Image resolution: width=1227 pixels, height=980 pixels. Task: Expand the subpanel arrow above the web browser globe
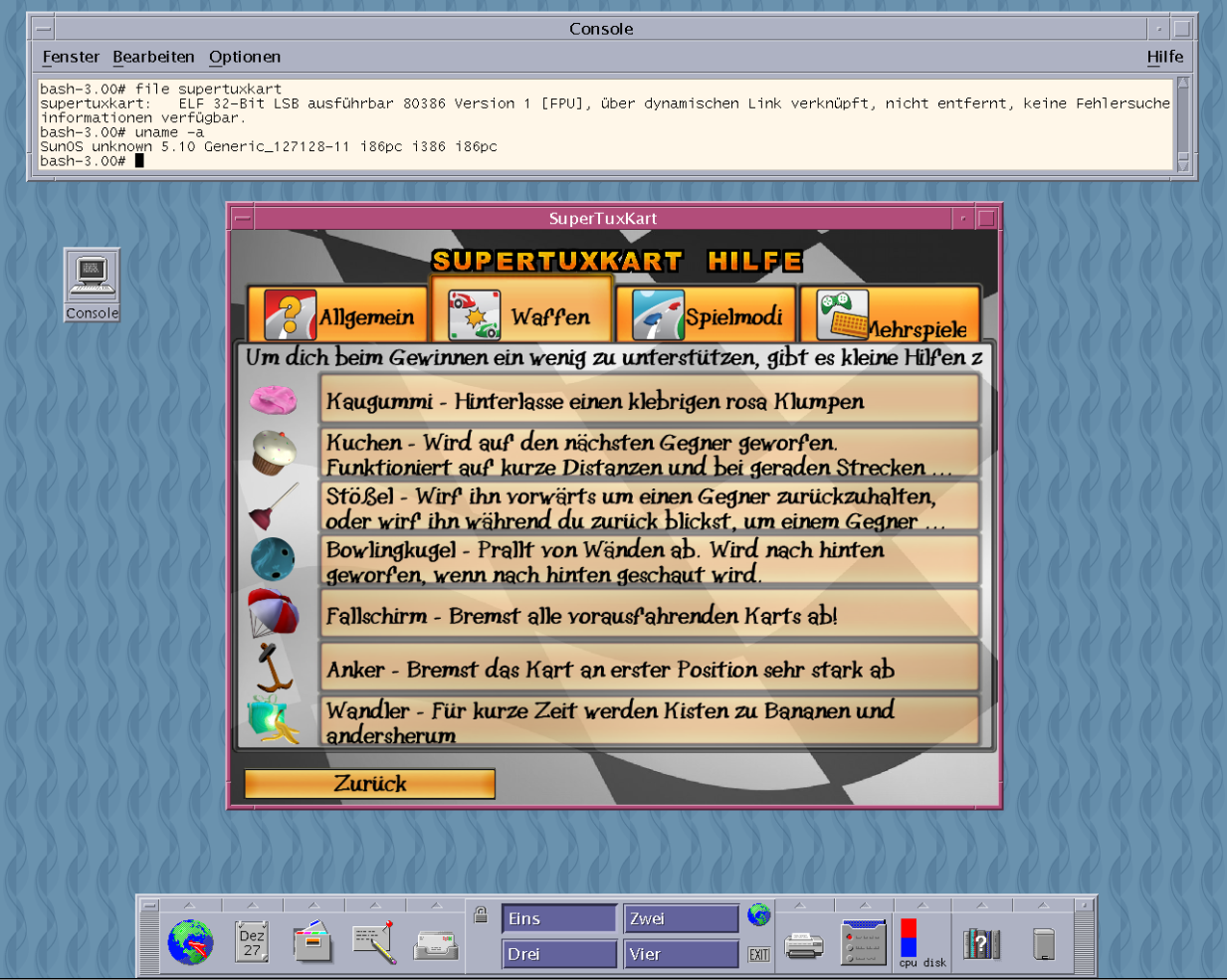point(189,905)
